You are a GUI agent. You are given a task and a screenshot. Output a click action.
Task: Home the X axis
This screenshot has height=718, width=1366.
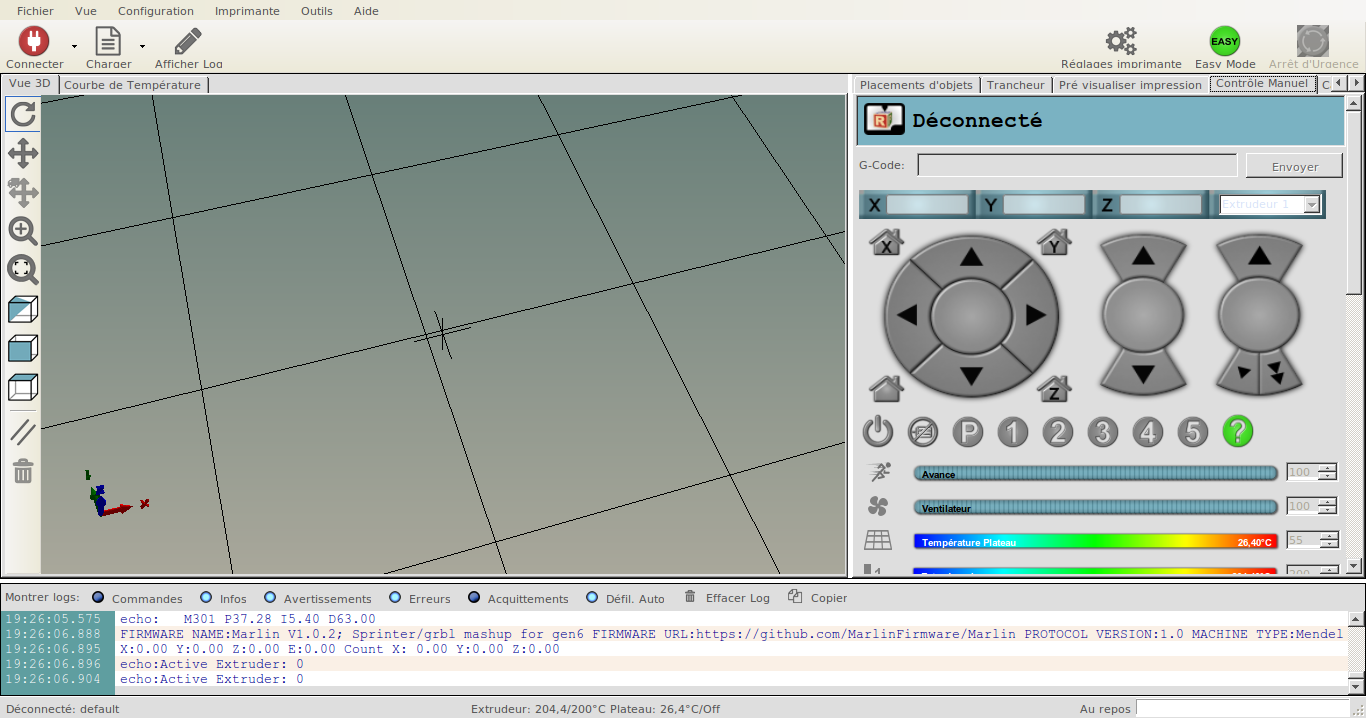pos(885,242)
